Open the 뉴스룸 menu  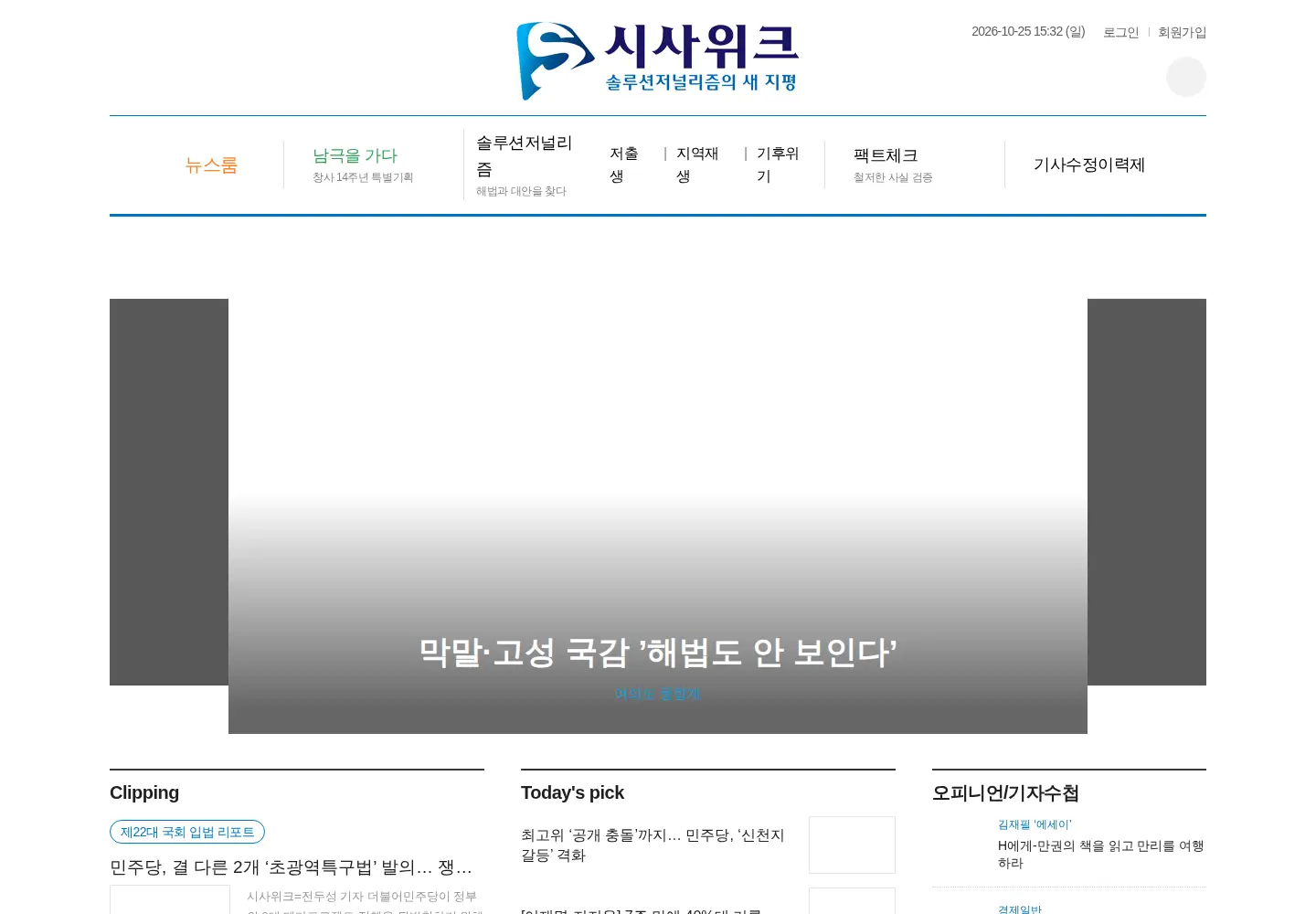(211, 165)
